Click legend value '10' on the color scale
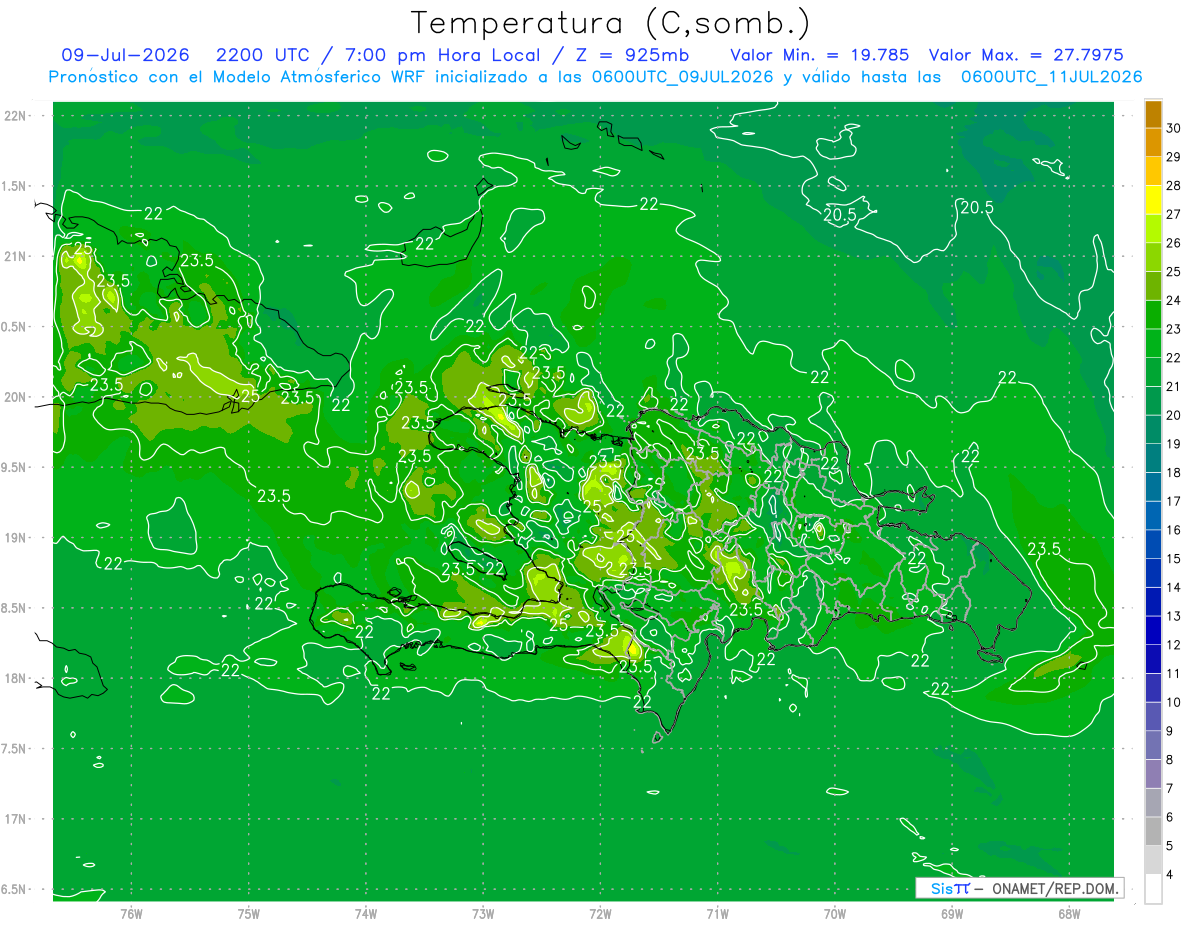Screen dimensions: 1200x927 [1173, 702]
